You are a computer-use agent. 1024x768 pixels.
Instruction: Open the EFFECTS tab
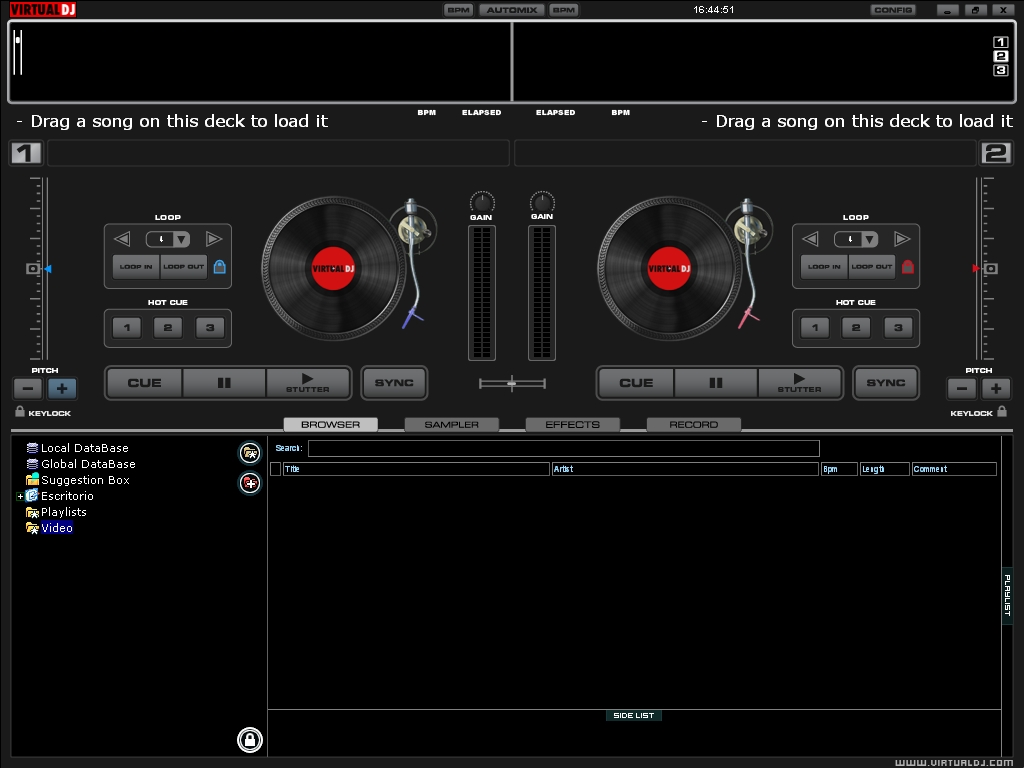(x=572, y=423)
